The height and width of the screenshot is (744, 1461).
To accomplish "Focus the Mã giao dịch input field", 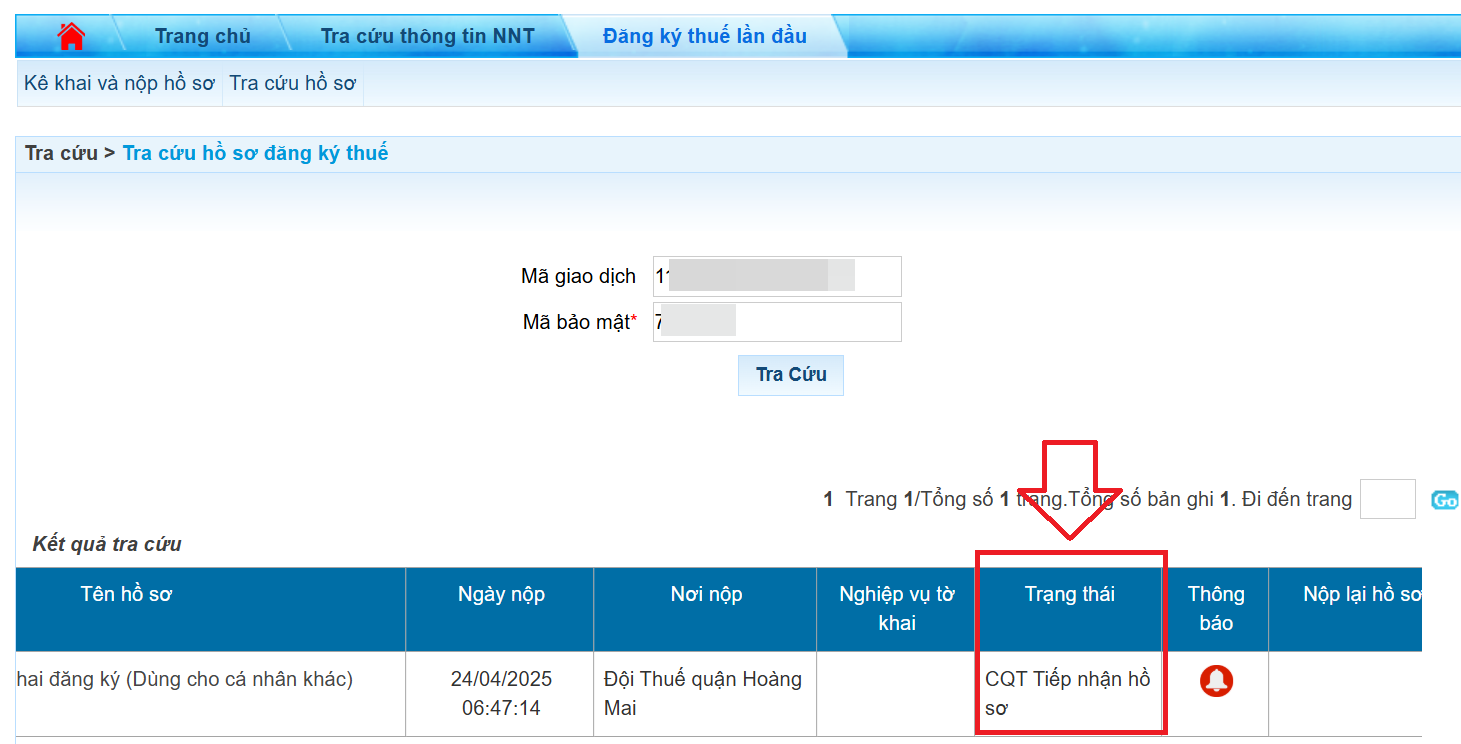I will (776, 276).
